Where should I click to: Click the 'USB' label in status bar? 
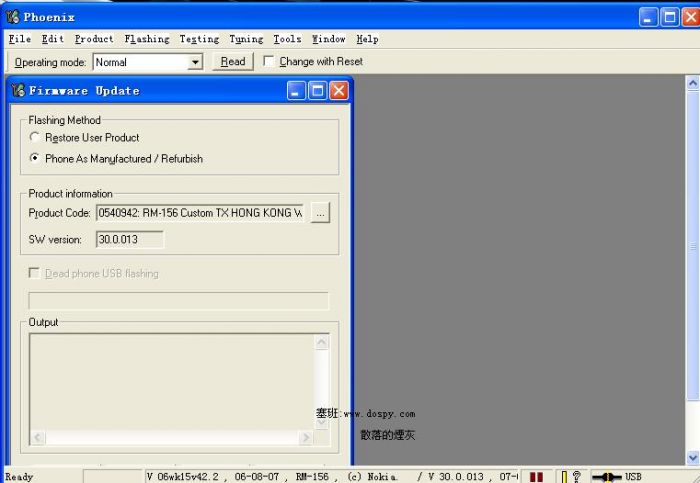coord(633,477)
